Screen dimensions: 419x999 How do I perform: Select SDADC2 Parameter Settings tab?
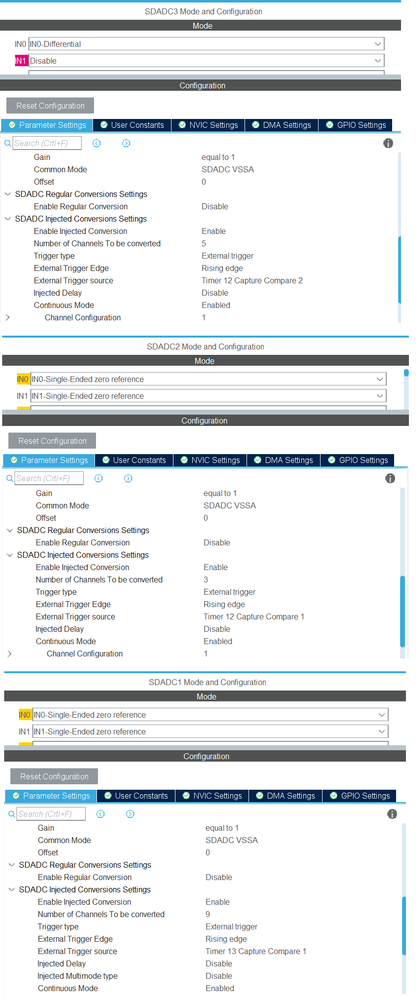[x=50, y=460]
